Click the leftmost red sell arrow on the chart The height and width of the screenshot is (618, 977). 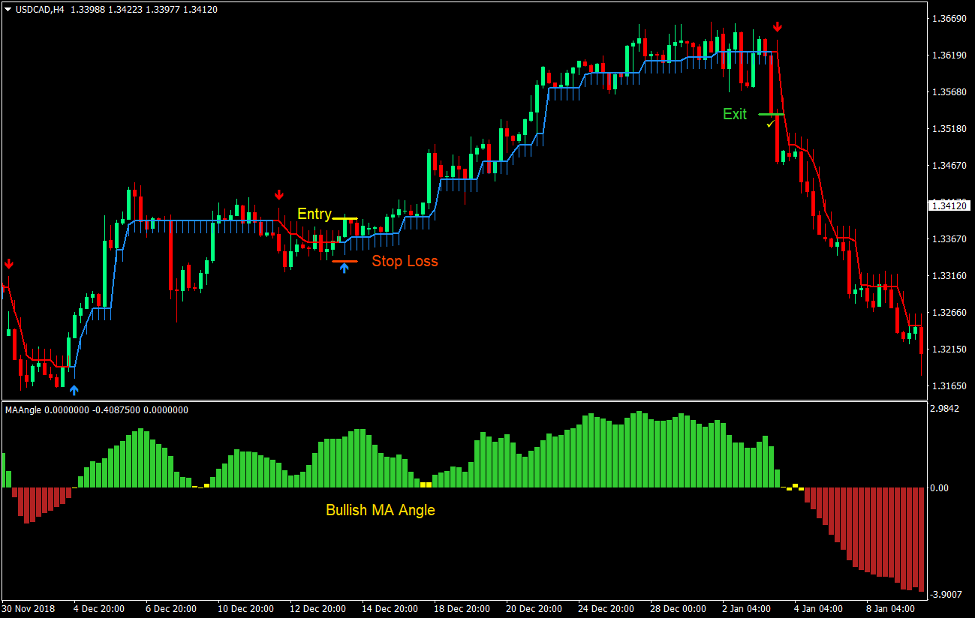[x=8, y=265]
